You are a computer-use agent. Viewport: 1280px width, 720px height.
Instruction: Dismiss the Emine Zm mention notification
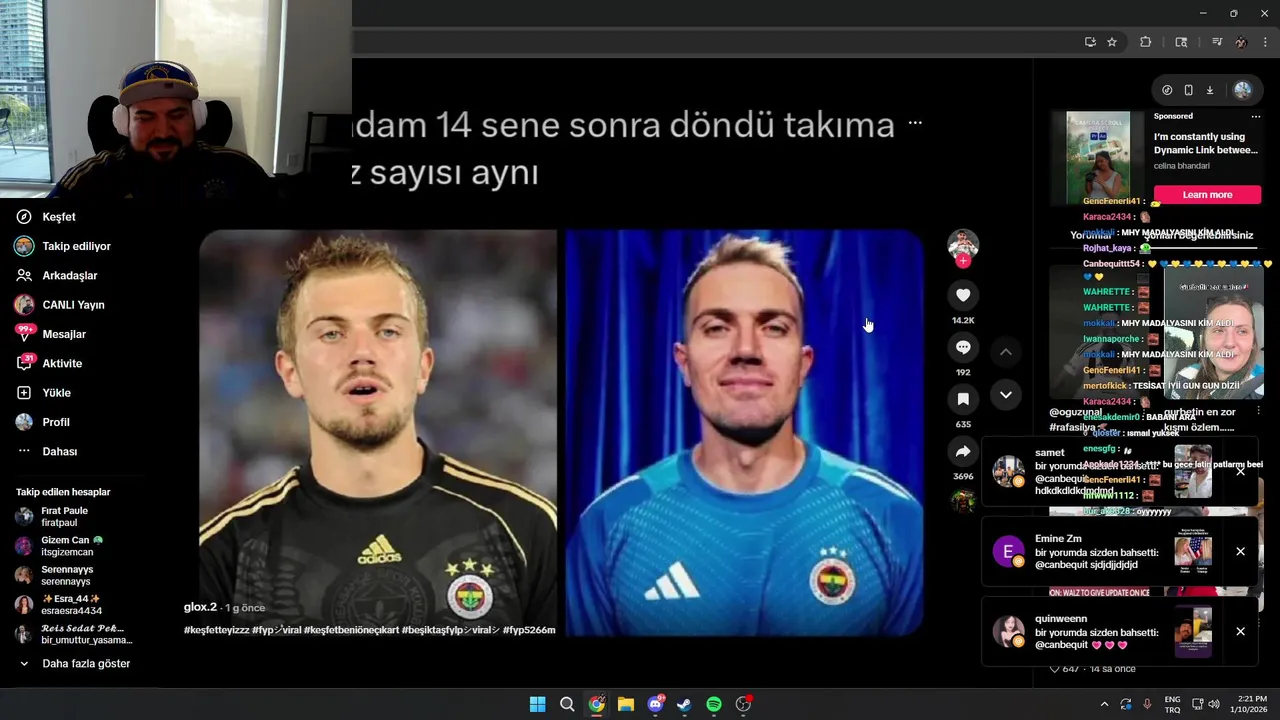click(1240, 551)
